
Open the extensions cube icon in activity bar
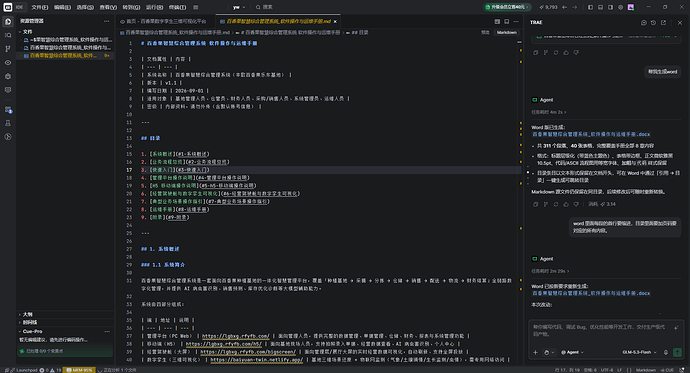(x=8, y=76)
